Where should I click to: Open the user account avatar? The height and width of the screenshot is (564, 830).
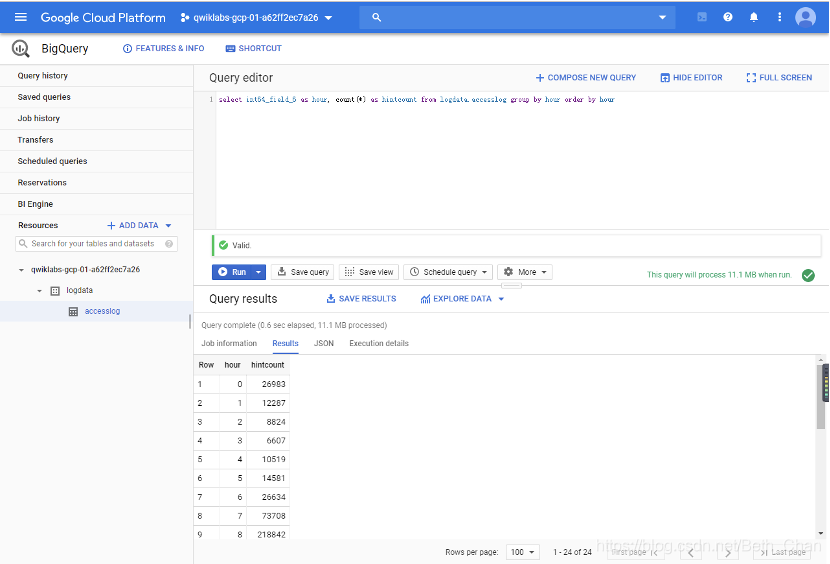click(x=805, y=17)
